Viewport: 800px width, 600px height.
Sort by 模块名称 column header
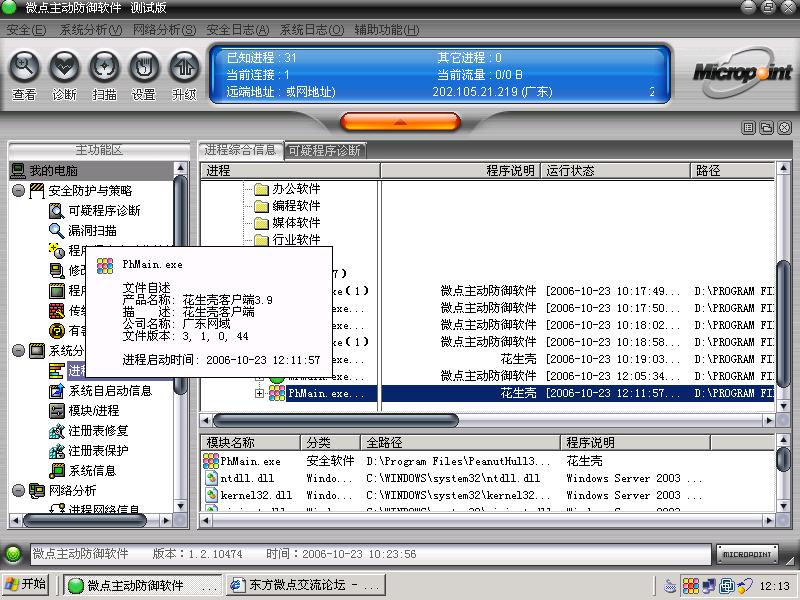tap(251, 442)
